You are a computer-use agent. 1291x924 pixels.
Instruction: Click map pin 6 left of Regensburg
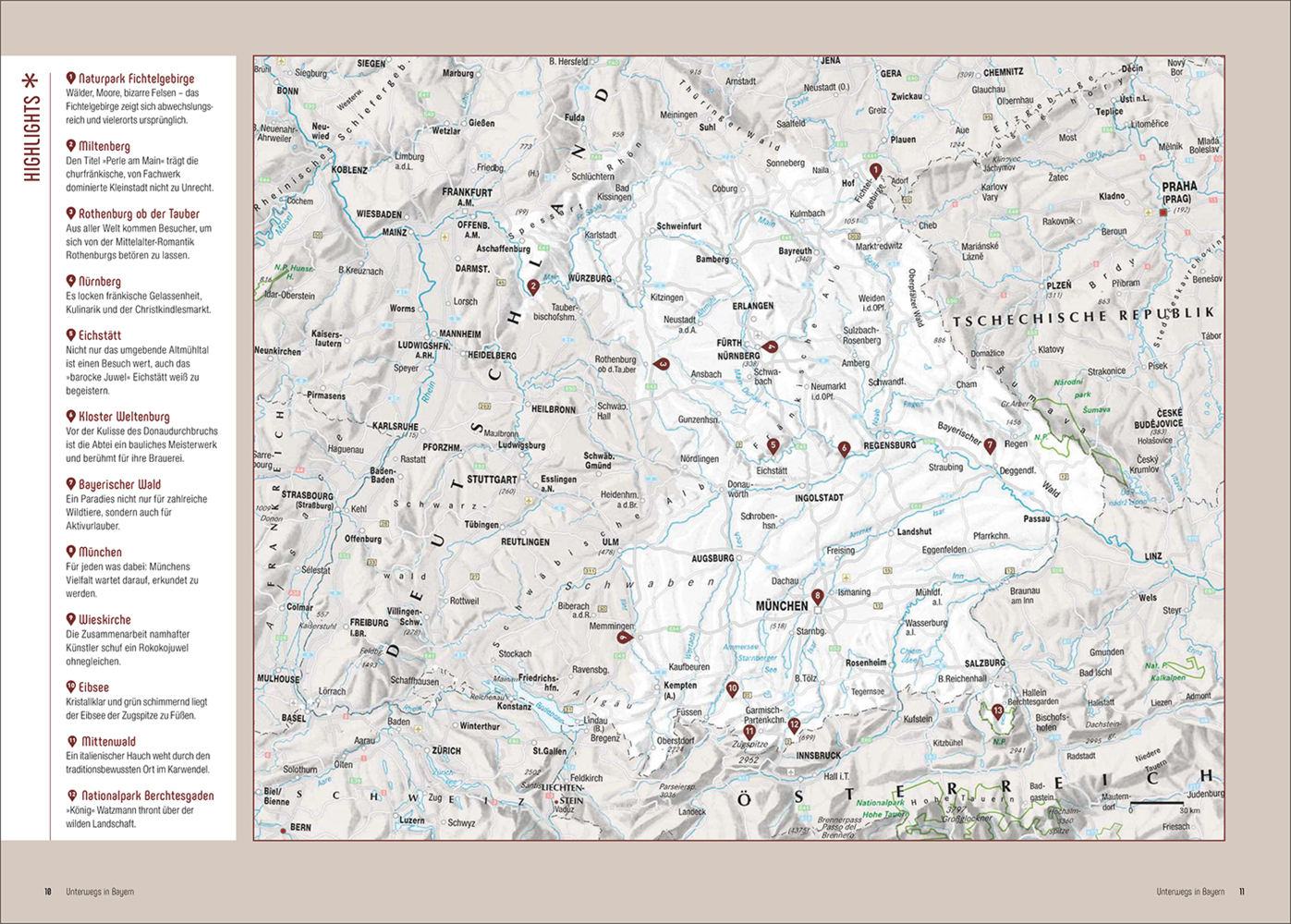[x=844, y=449]
